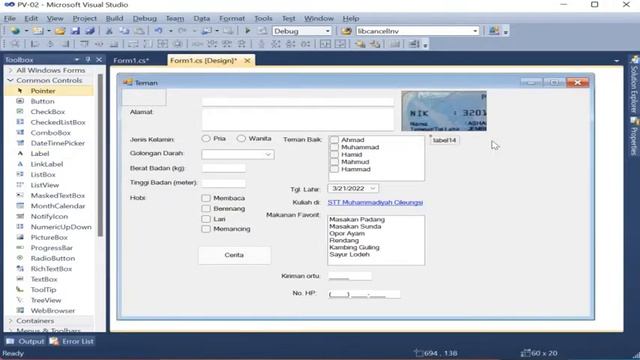The image size is (640, 360).
Task: Select the RichTextBox icon in Toolbox
Action: 20,269
